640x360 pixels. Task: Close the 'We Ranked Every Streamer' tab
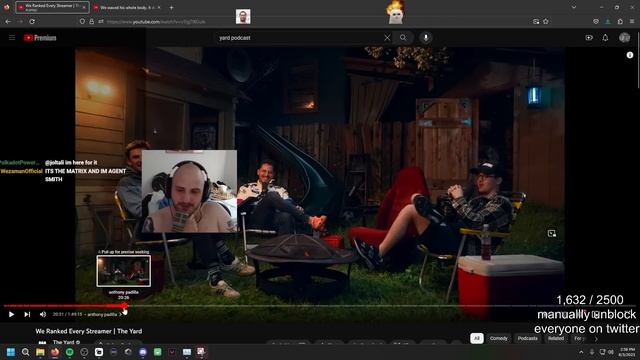[x=84, y=7]
